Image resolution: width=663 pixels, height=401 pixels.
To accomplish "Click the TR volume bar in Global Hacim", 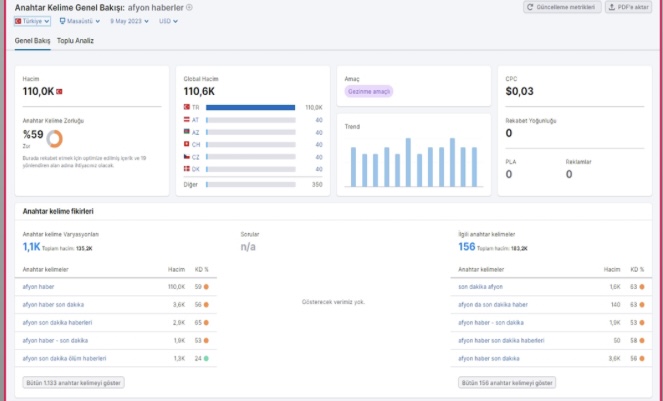I will [250, 107].
